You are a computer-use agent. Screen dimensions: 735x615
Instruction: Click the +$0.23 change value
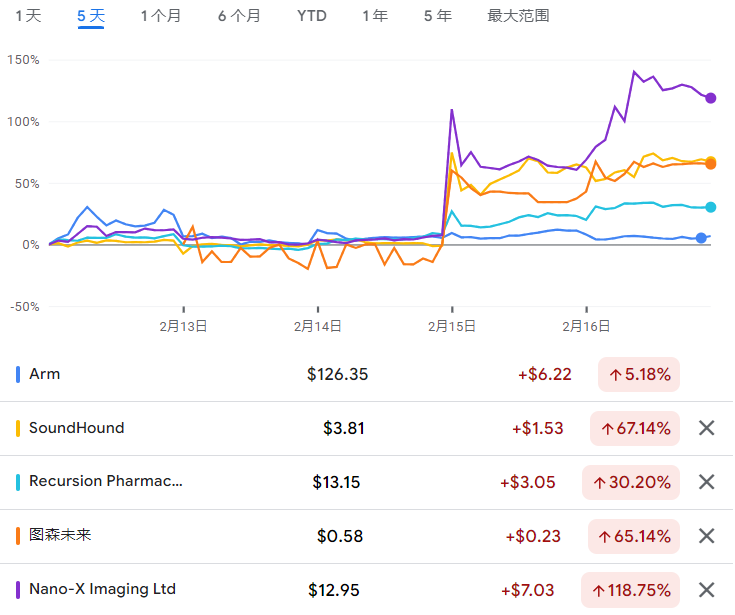(x=533, y=536)
